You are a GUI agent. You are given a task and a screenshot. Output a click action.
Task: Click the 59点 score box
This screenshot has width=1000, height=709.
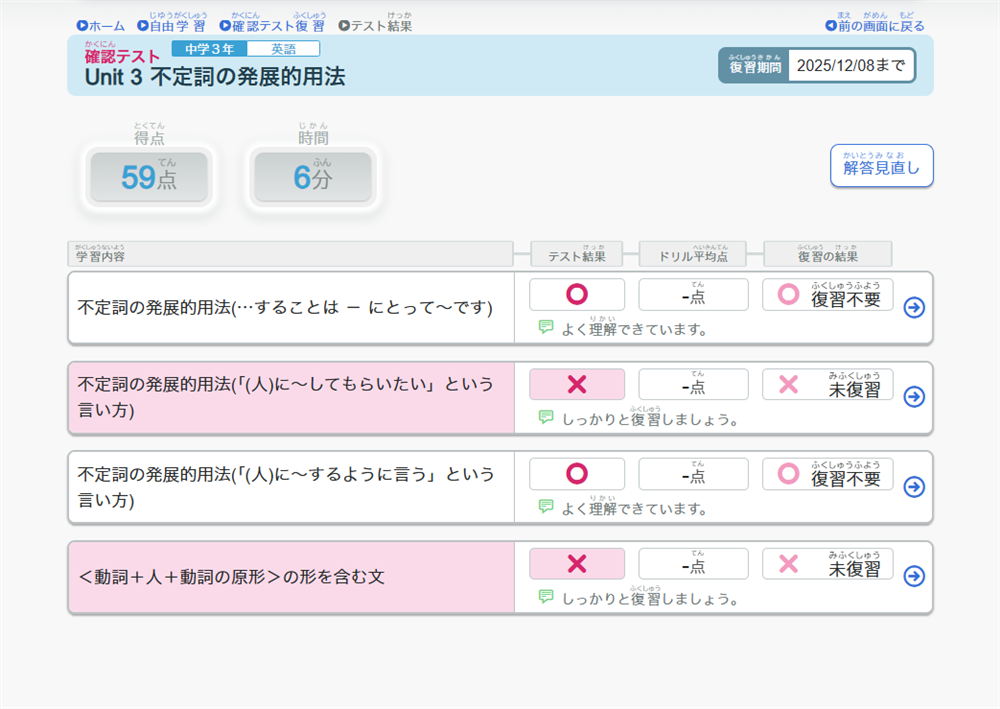[149, 178]
